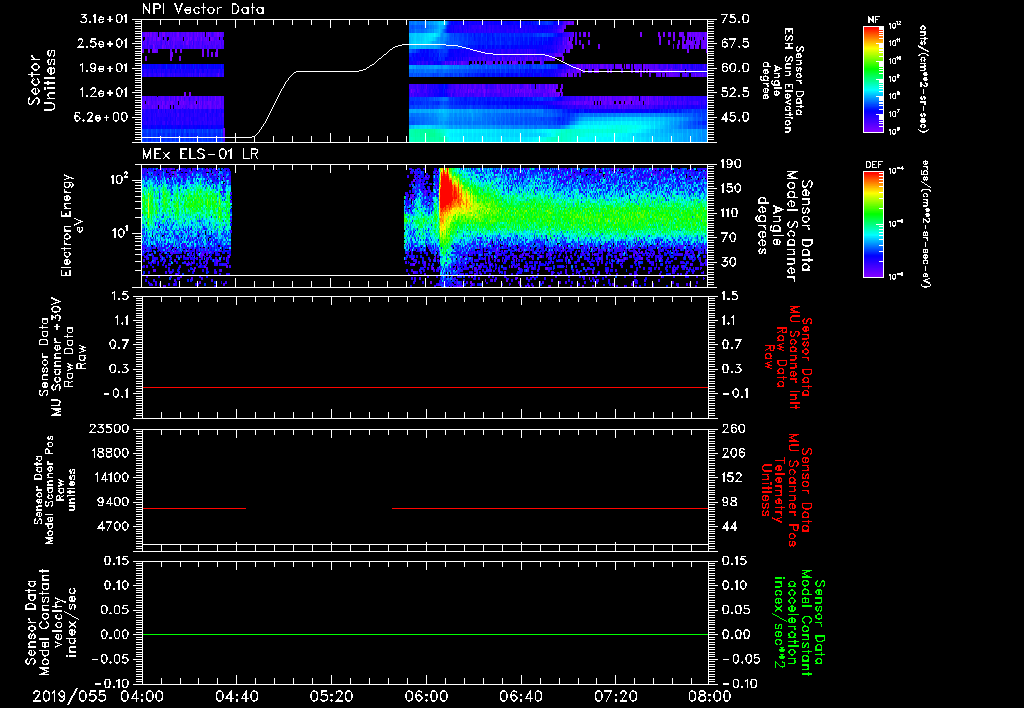1024x708 pixels.
Task: Click the red burst in the ELS spectrogram
Action: tap(448, 193)
